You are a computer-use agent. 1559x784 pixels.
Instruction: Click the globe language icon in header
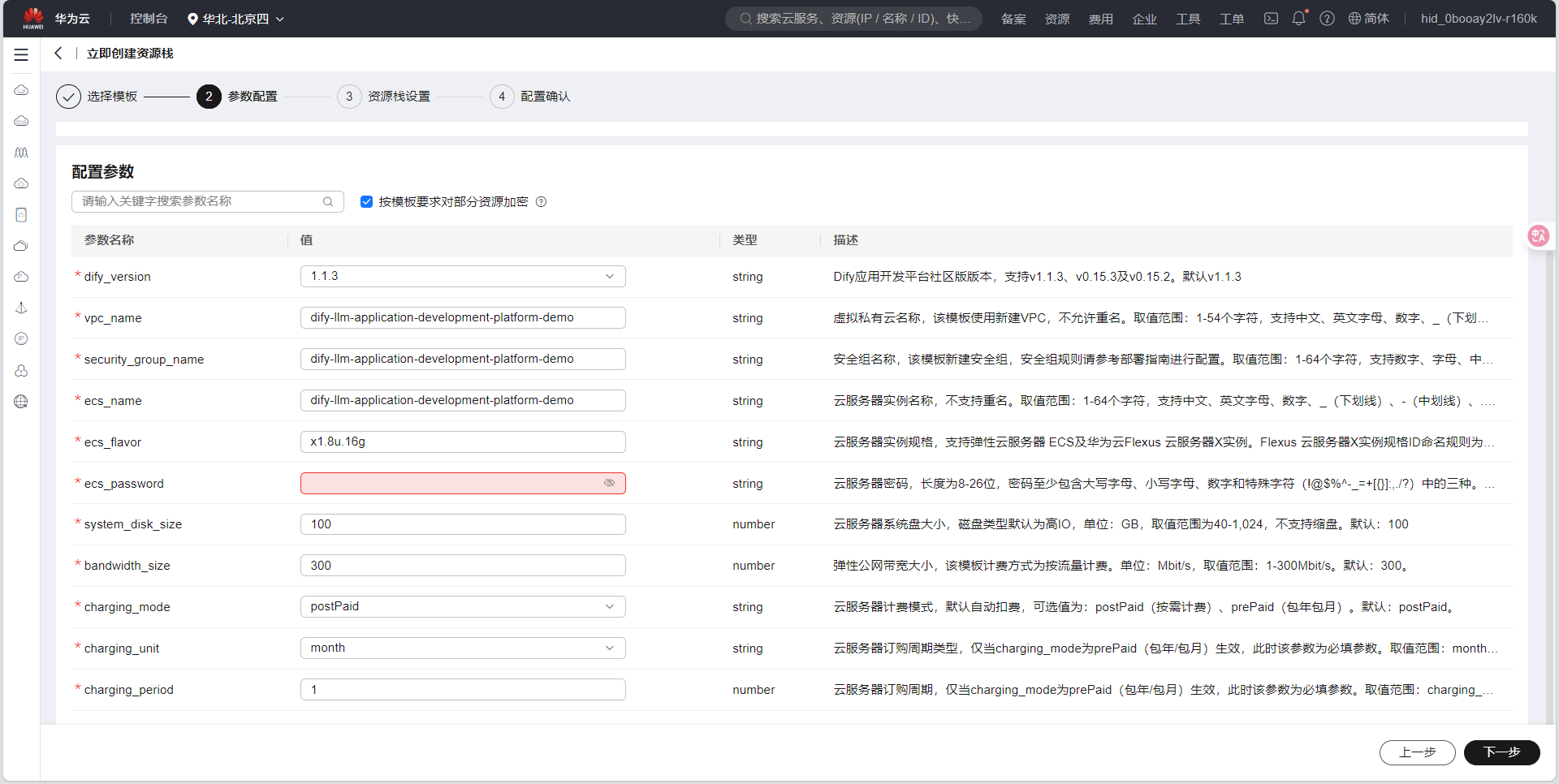point(1354,19)
